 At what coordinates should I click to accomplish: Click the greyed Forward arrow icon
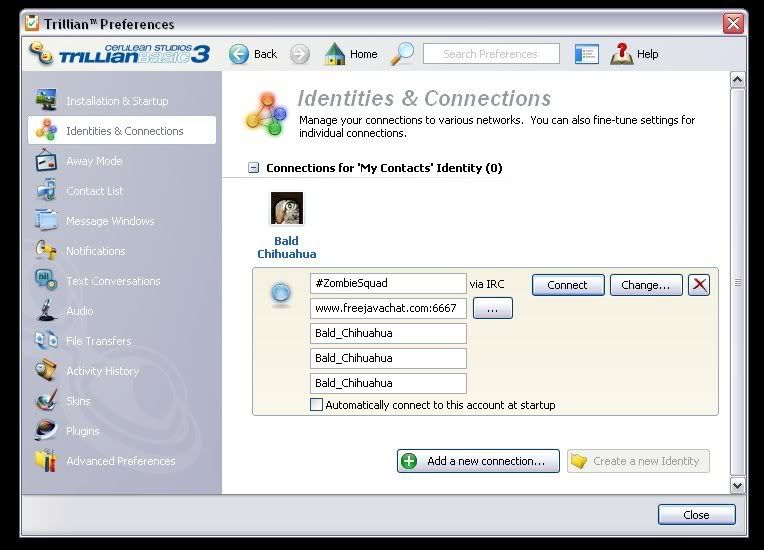(300, 54)
